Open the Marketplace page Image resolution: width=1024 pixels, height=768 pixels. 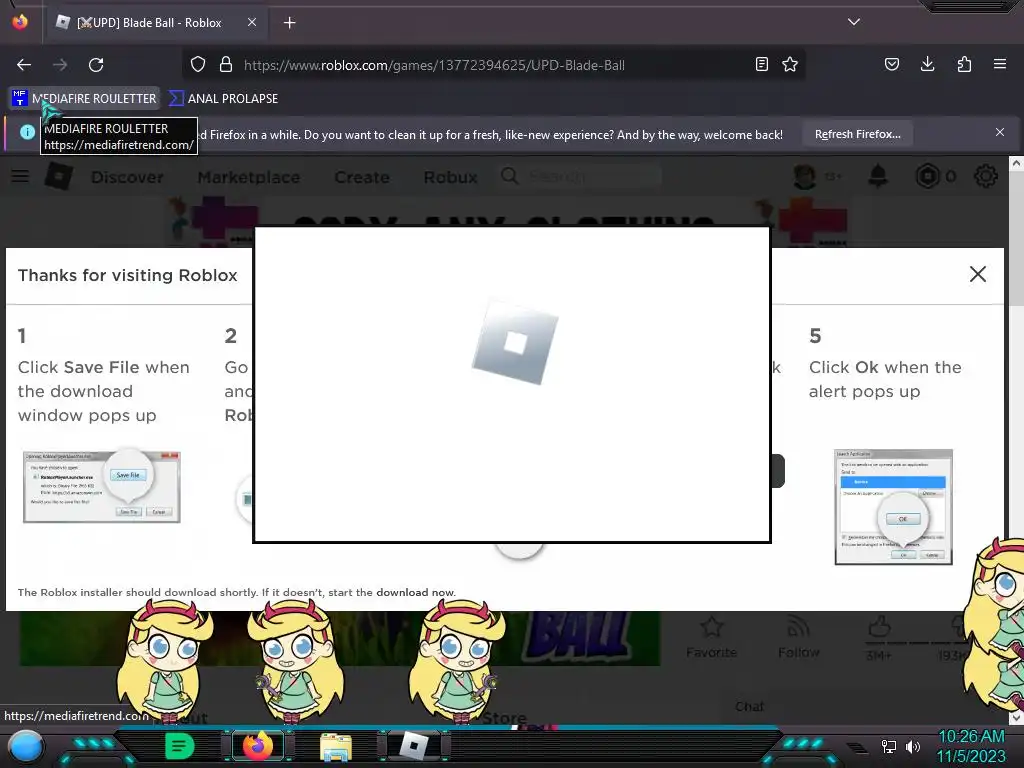(x=249, y=177)
